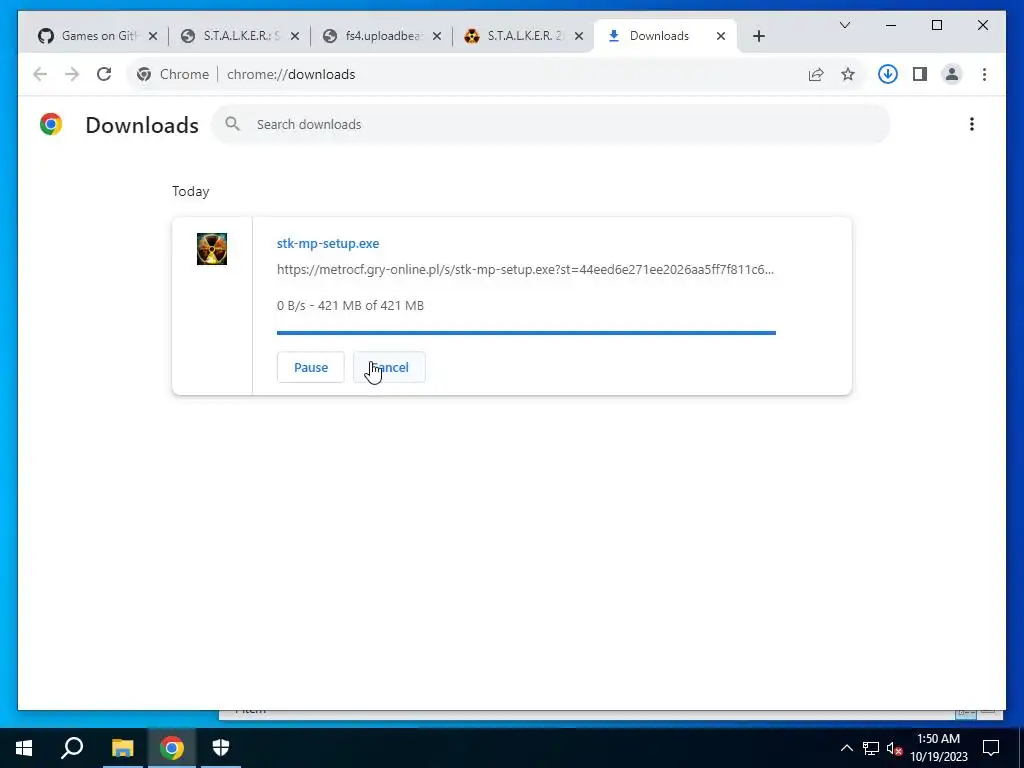Open Windows taskbar search

point(72,748)
